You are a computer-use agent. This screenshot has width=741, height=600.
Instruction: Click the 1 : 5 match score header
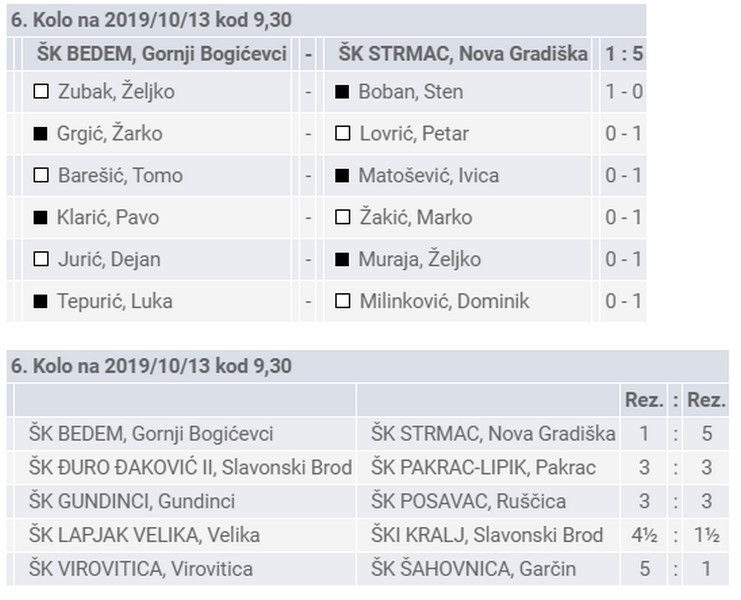[x=624, y=53]
